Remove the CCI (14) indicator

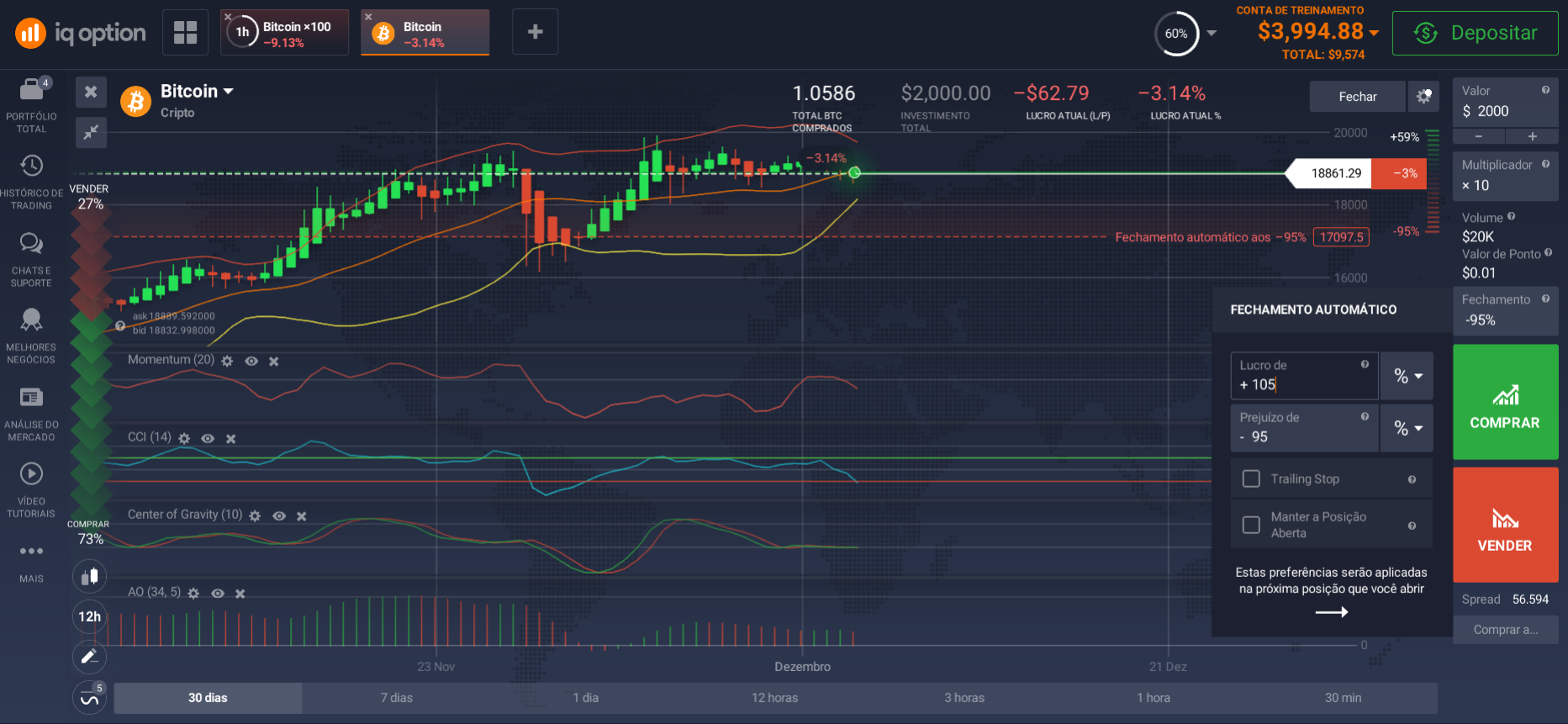tap(231, 439)
